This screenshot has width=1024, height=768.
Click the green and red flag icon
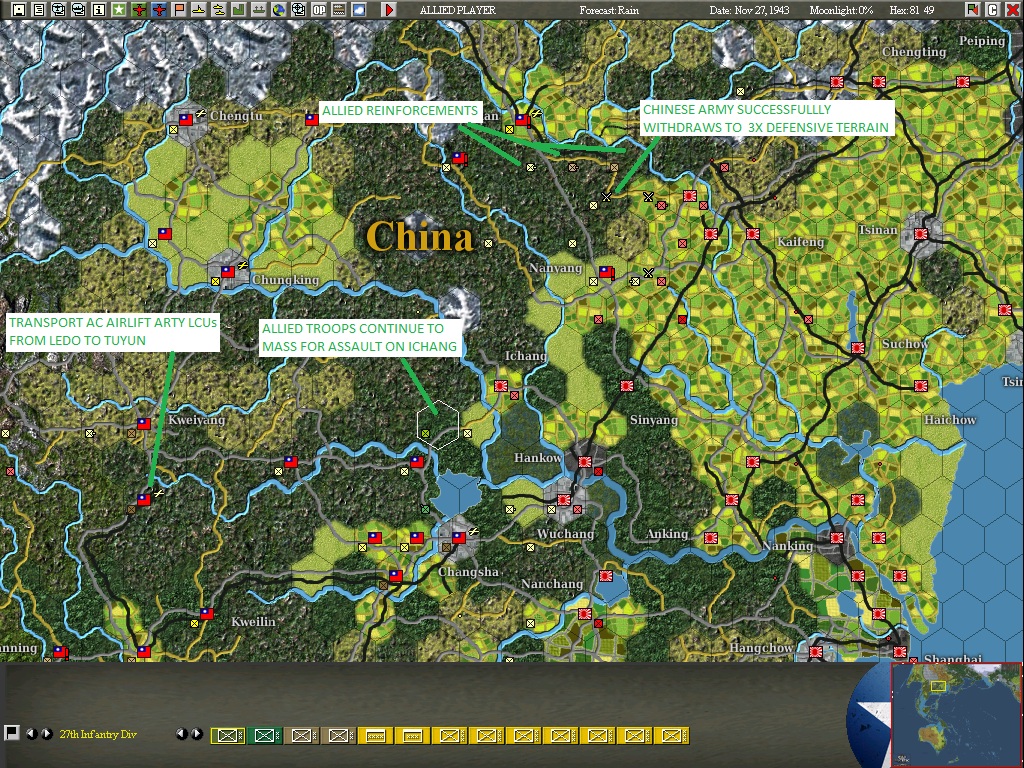973,10
